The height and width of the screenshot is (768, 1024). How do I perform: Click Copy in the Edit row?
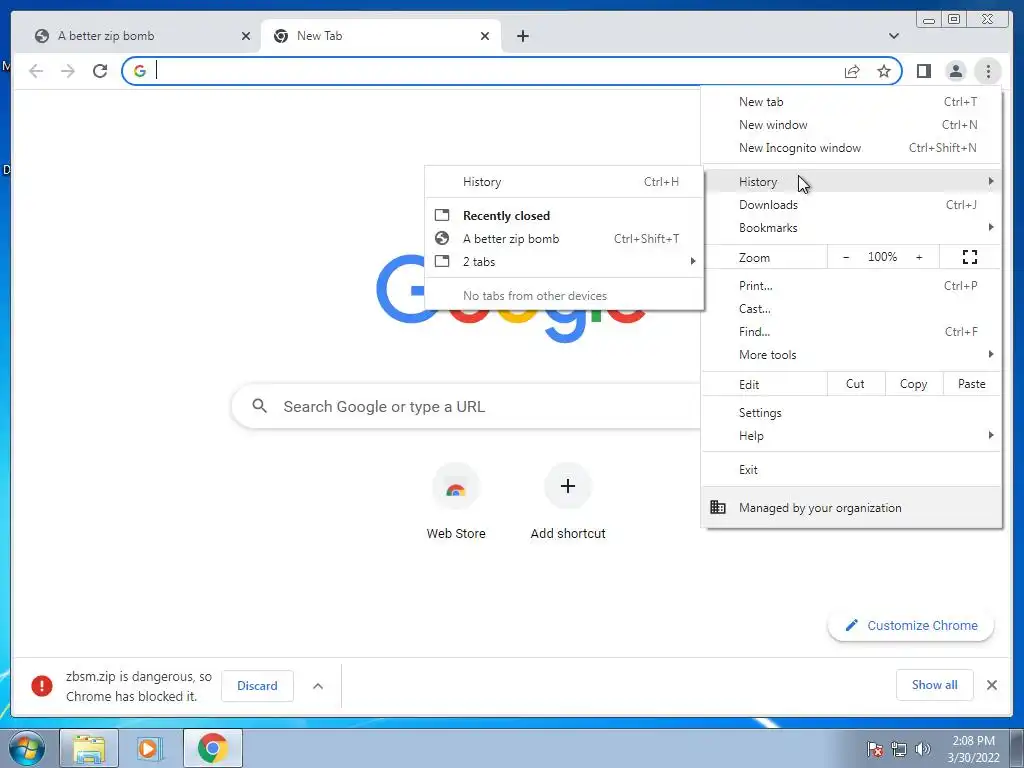pyautogui.click(x=914, y=384)
